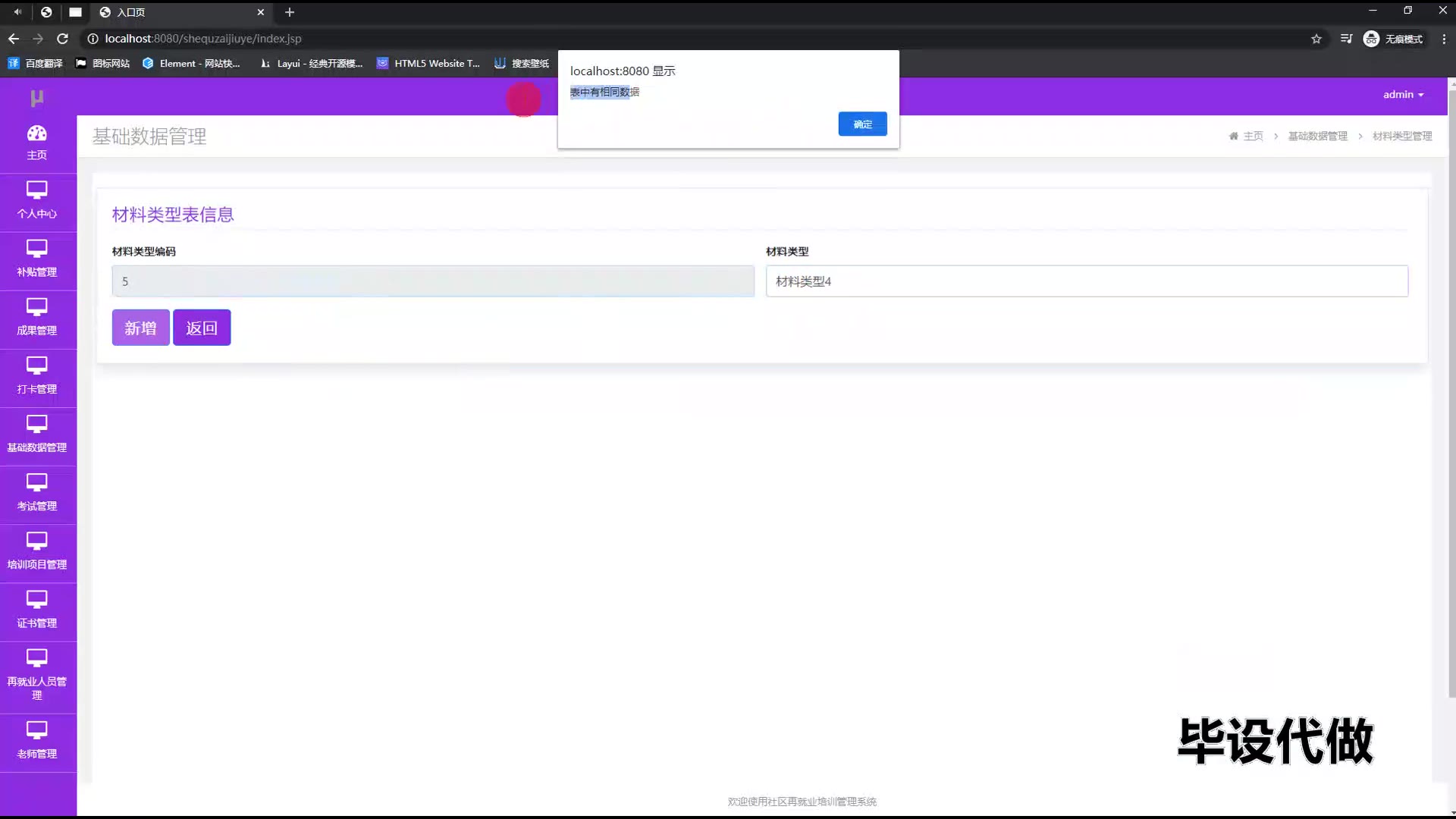This screenshot has width=1456, height=819.
Task: Open 证书管理 sidebar icon
Action: tap(36, 599)
